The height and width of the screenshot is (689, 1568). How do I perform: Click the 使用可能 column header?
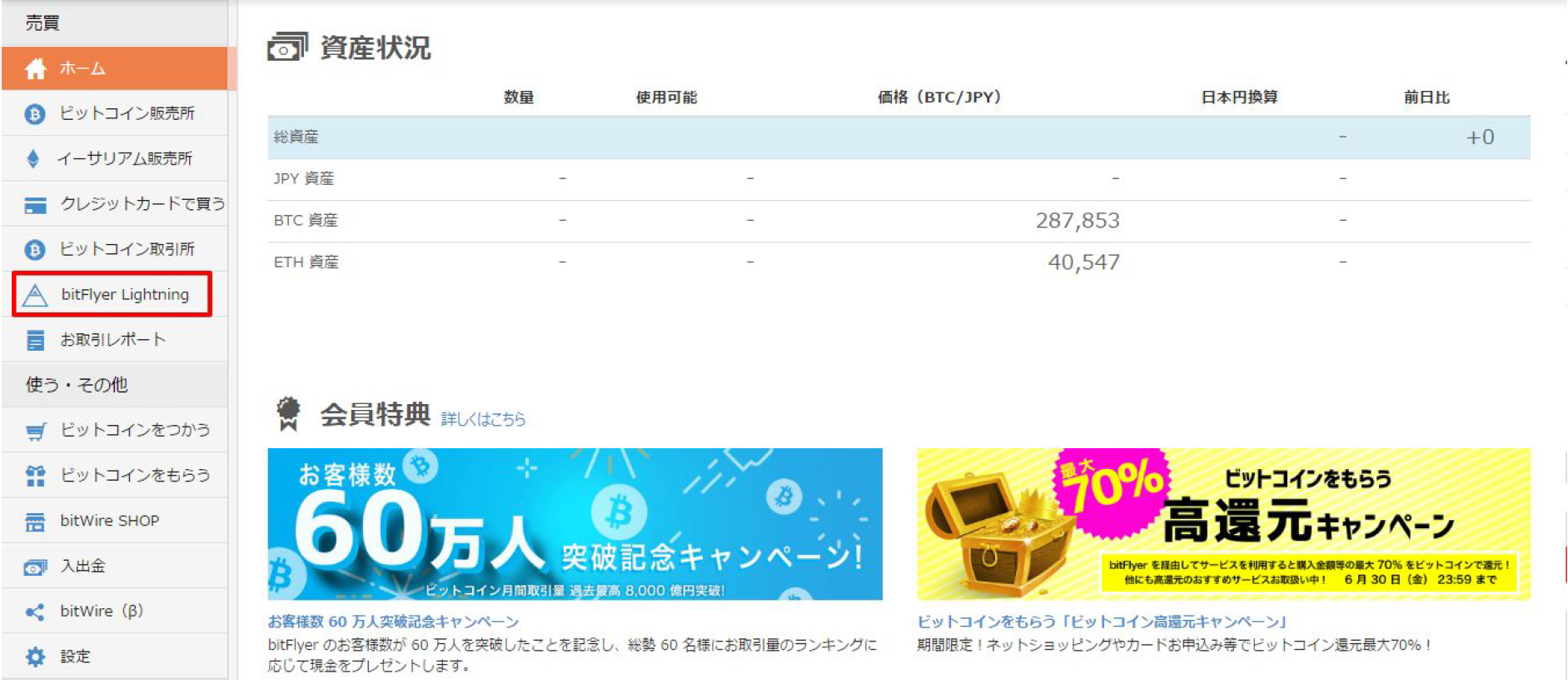pos(666,97)
